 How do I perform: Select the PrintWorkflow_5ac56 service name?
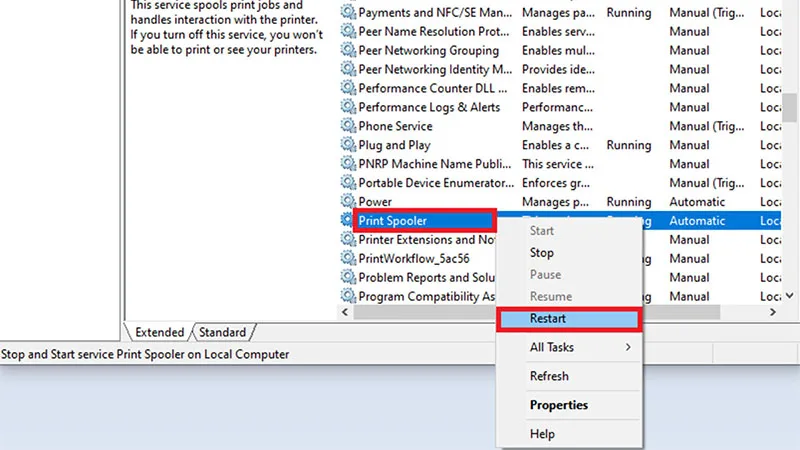[x=414, y=259]
